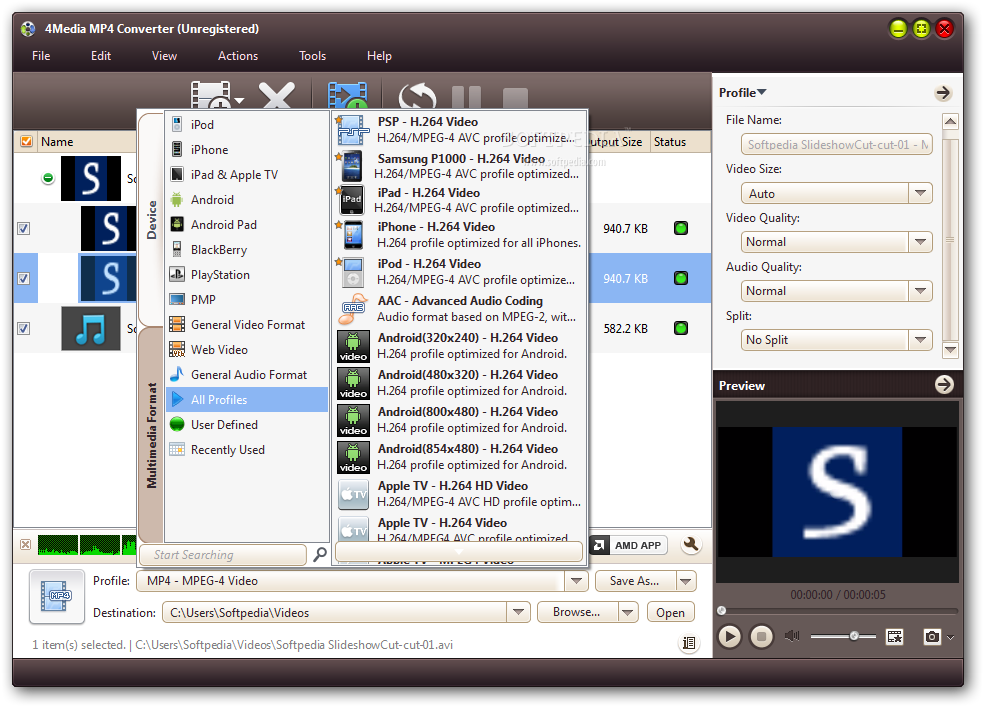Open the Tools menu

[x=312, y=56]
